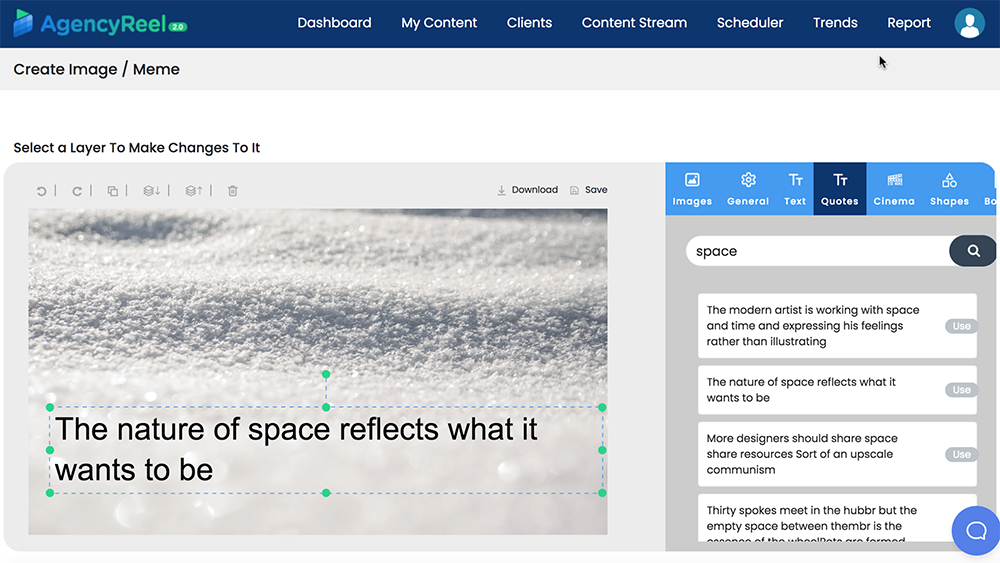This screenshot has width=1000, height=563.
Task: Duplicate the selected layer with copy icon
Action: 113,191
